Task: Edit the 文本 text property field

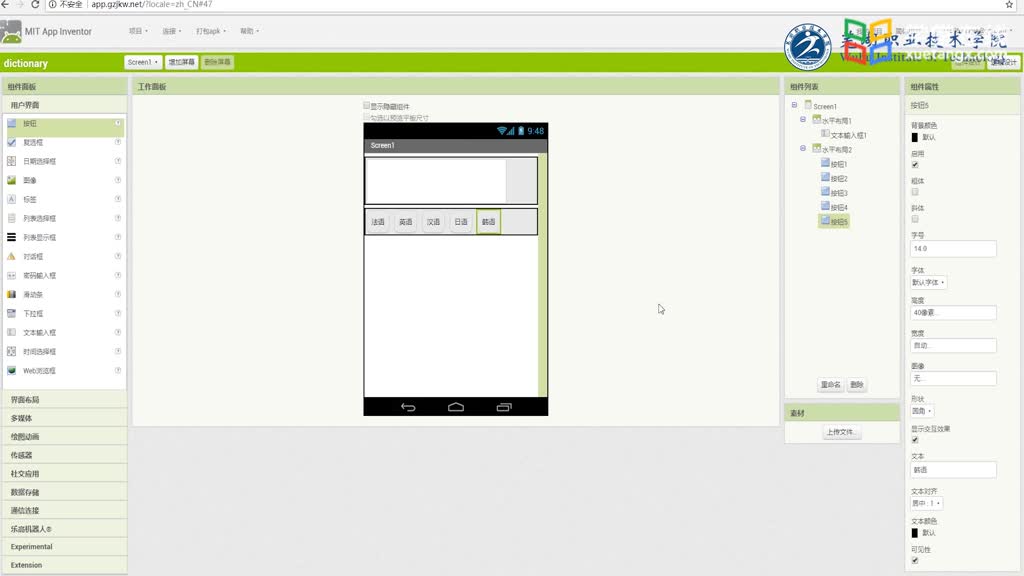Action: pyautogui.click(x=953, y=470)
